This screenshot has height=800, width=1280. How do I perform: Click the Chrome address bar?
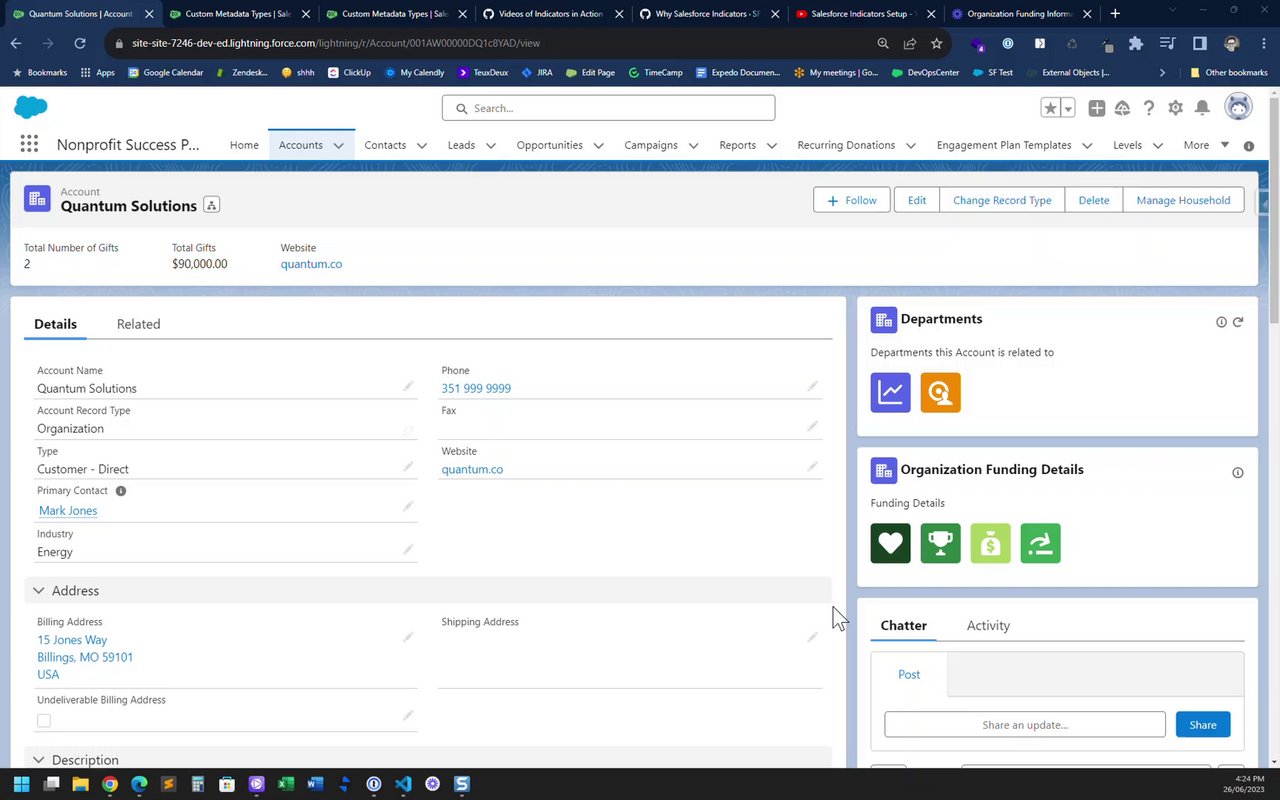(490, 44)
